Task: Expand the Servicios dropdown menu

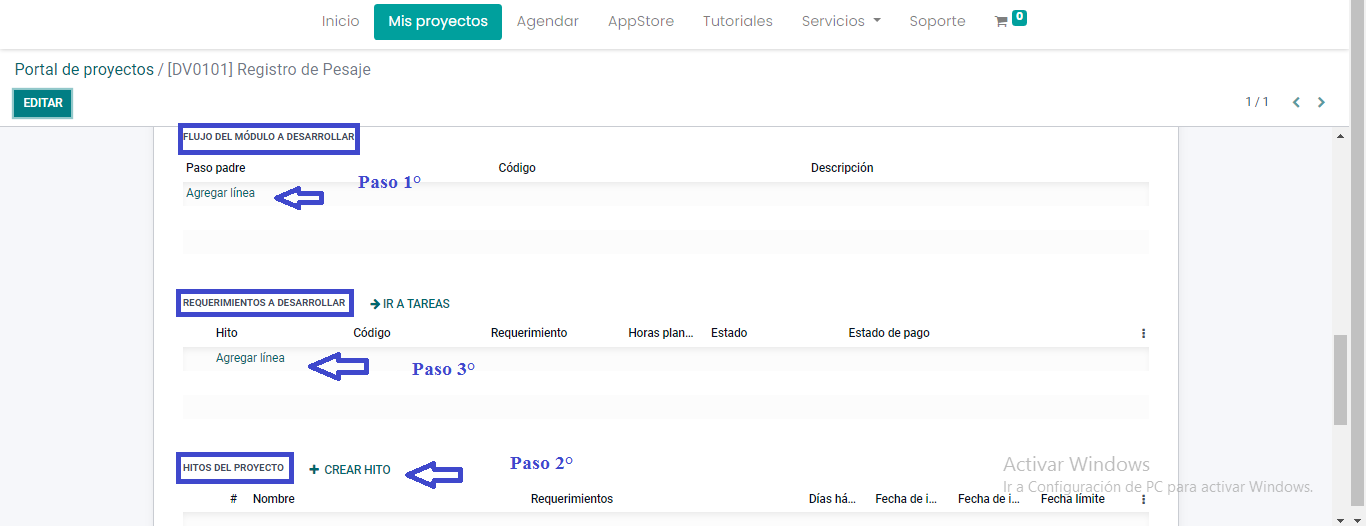Action: coord(841,21)
